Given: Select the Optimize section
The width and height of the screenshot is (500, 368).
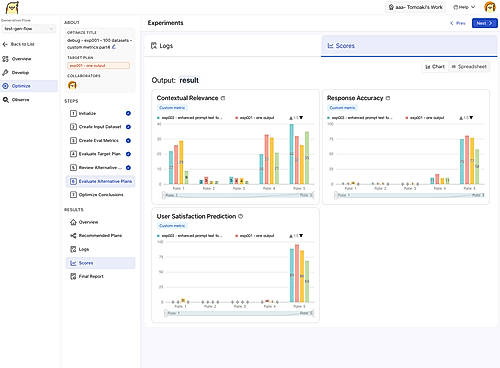Looking at the screenshot, I should (29, 86).
